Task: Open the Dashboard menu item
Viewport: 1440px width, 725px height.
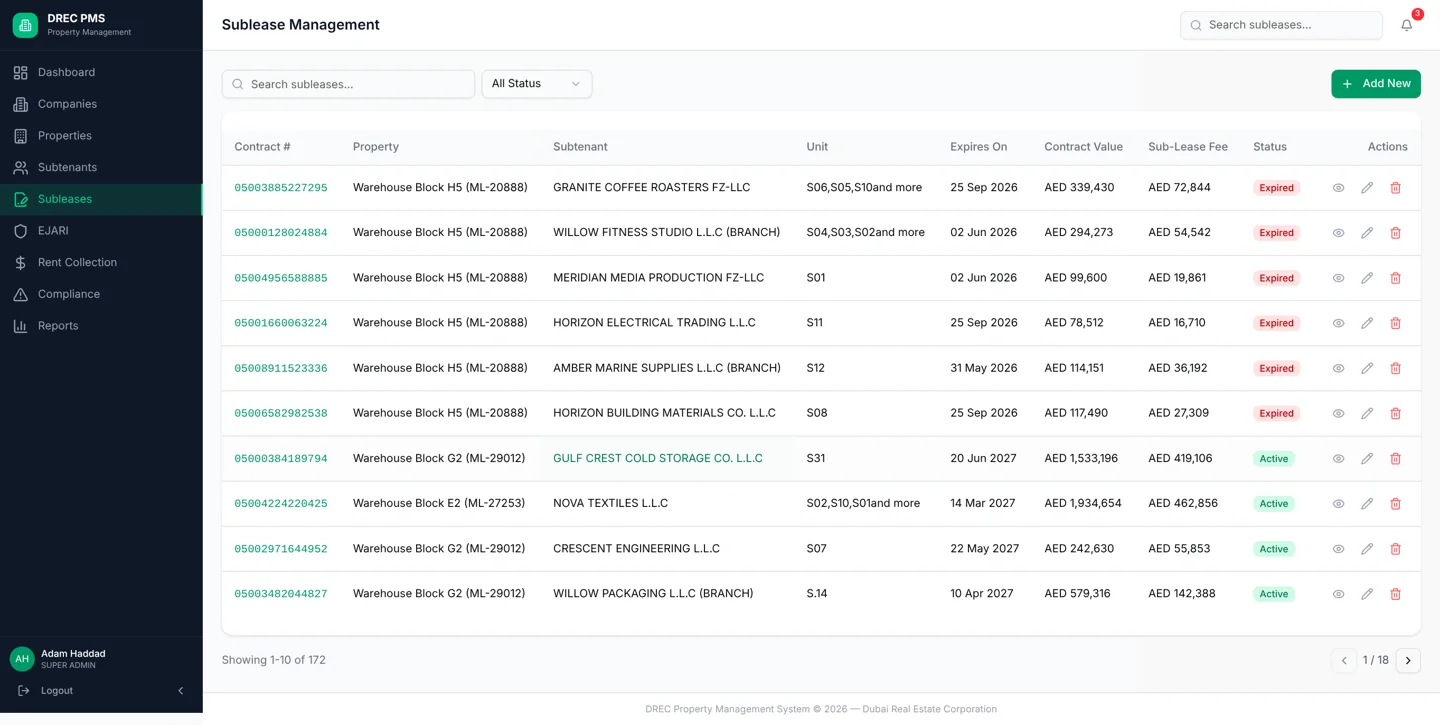Action: pos(101,72)
